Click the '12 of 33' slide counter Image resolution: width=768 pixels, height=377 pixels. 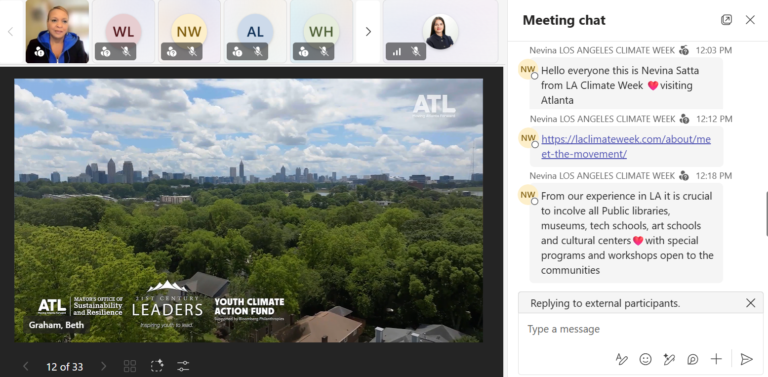tap(65, 367)
